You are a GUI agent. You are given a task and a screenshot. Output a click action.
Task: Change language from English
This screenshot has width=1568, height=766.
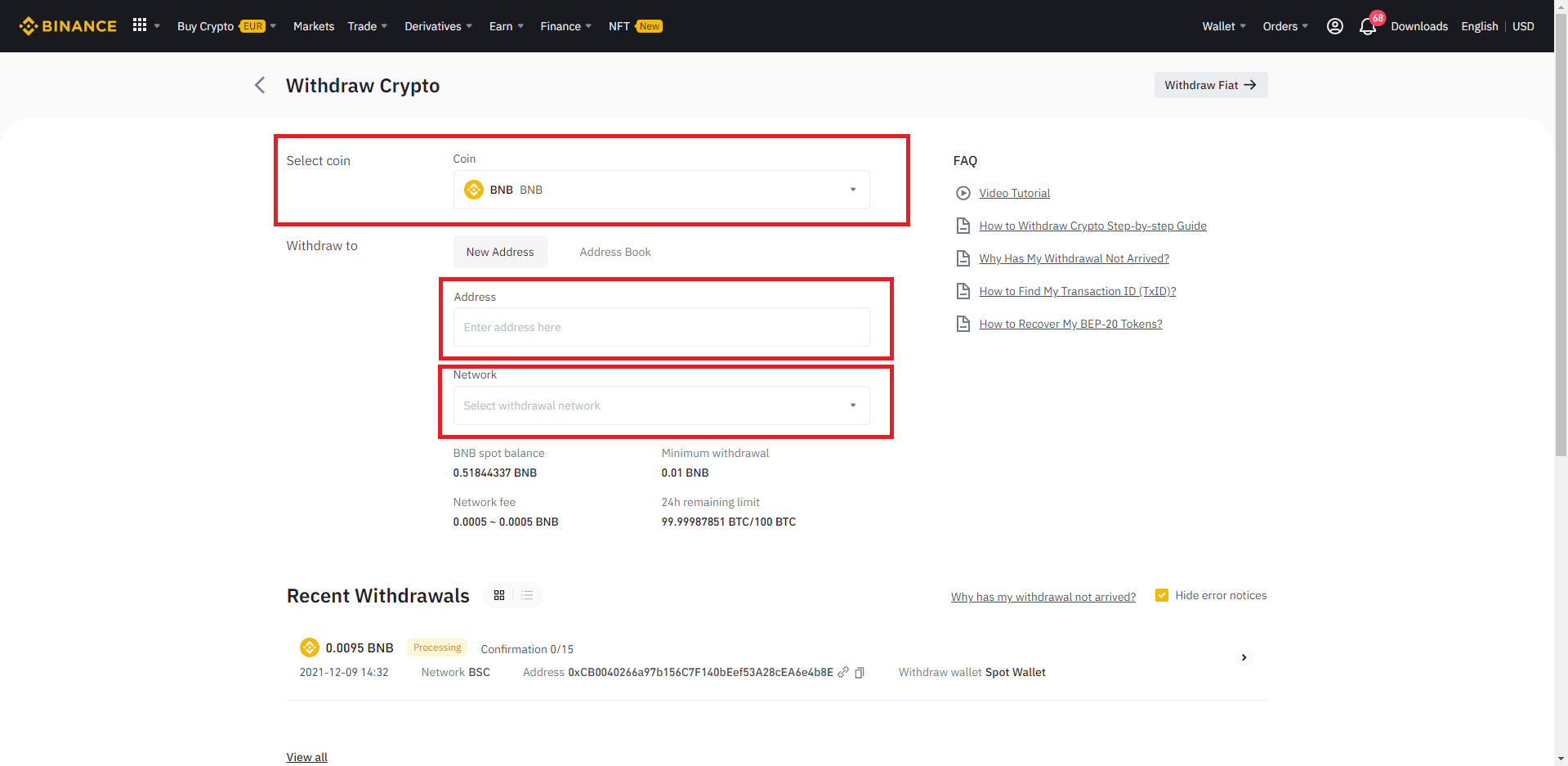coord(1479,26)
